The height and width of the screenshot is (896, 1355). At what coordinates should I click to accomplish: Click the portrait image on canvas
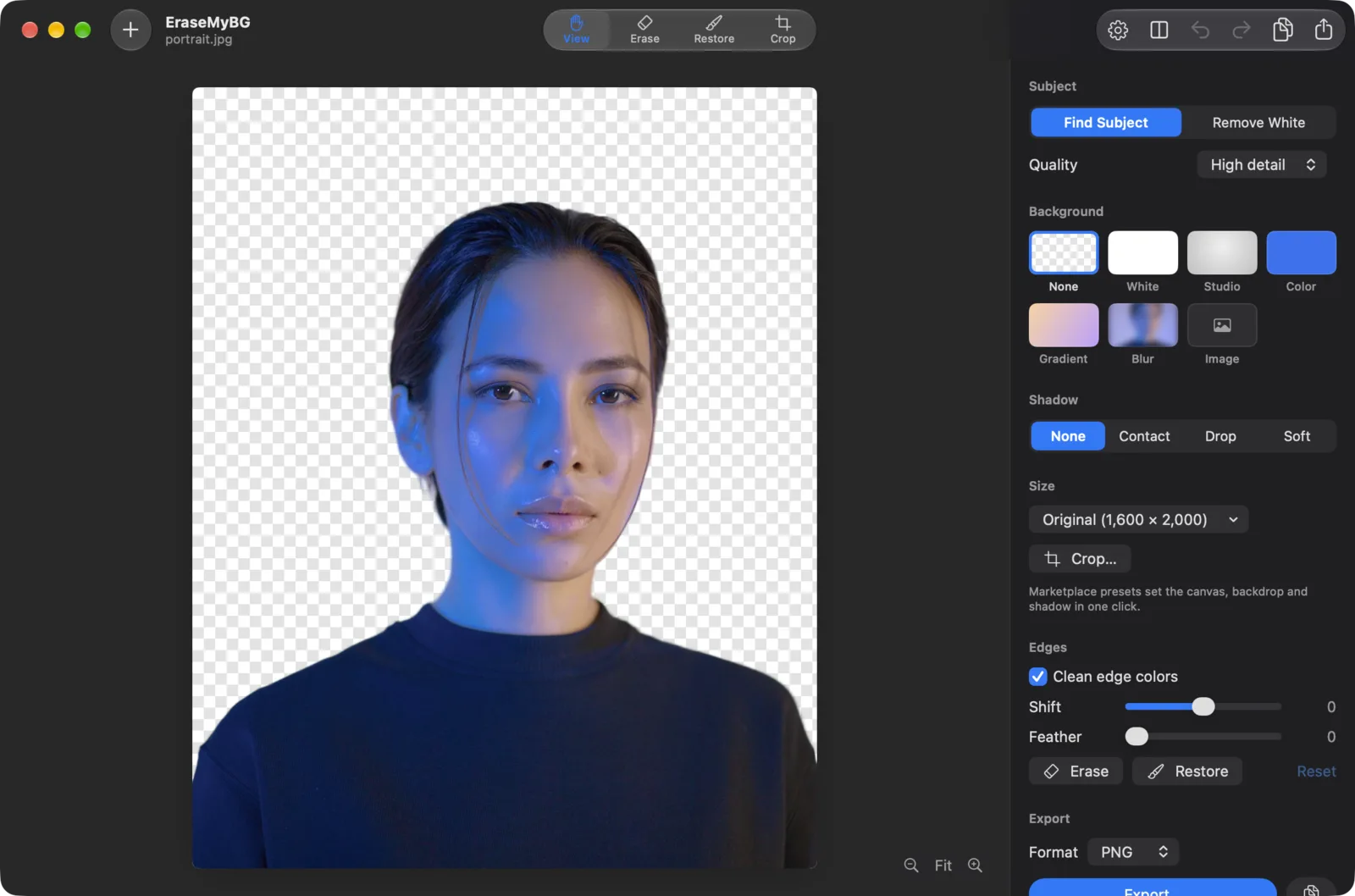[x=505, y=478]
